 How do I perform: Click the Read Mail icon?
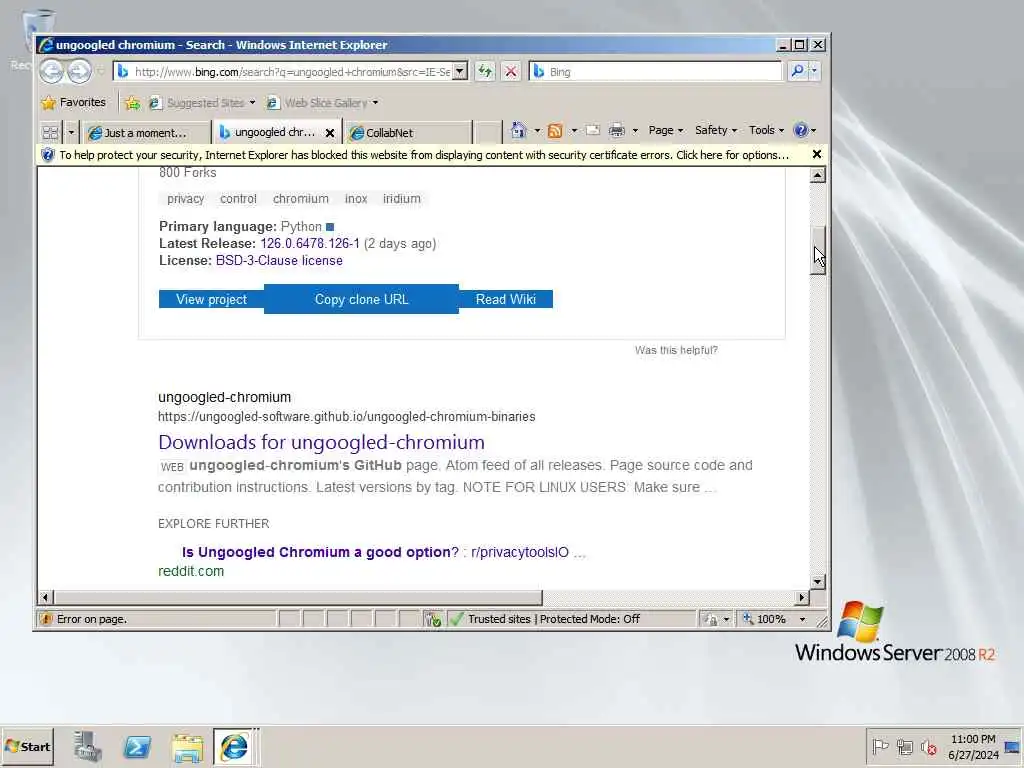click(592, 131)
